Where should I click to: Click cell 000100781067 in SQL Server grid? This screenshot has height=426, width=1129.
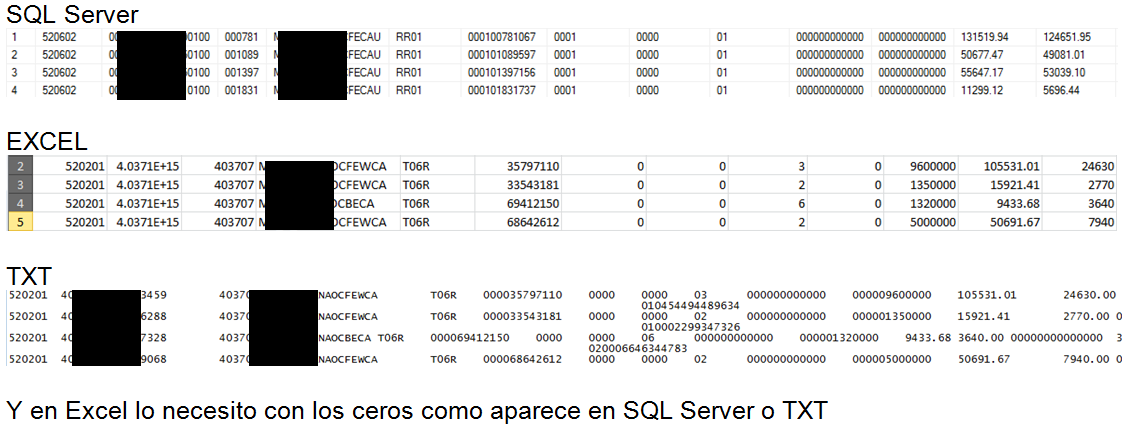[502, 37]
